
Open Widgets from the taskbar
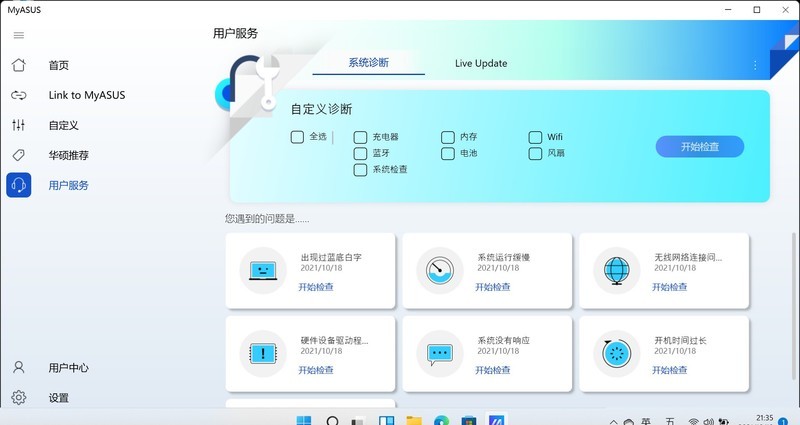coord(386,420)
